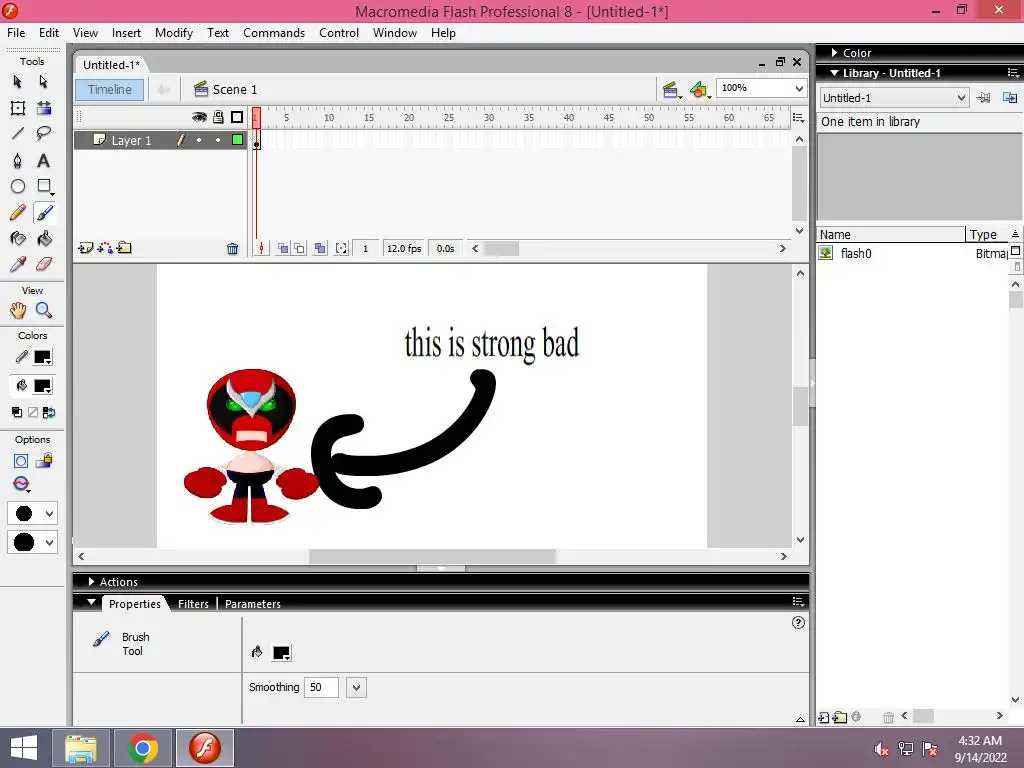The height and width of the screenshot is (768, 1024).
Task: Open Chrome from the taskbar
Action: pyautogui.click(x=143, y=748)
